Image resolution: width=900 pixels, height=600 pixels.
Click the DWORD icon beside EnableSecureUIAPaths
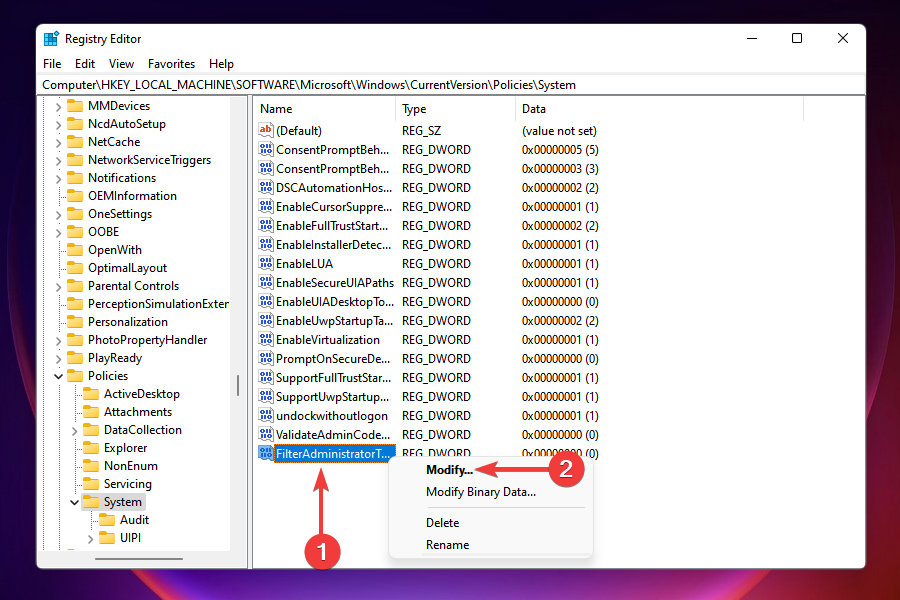(x=265, y=282)
